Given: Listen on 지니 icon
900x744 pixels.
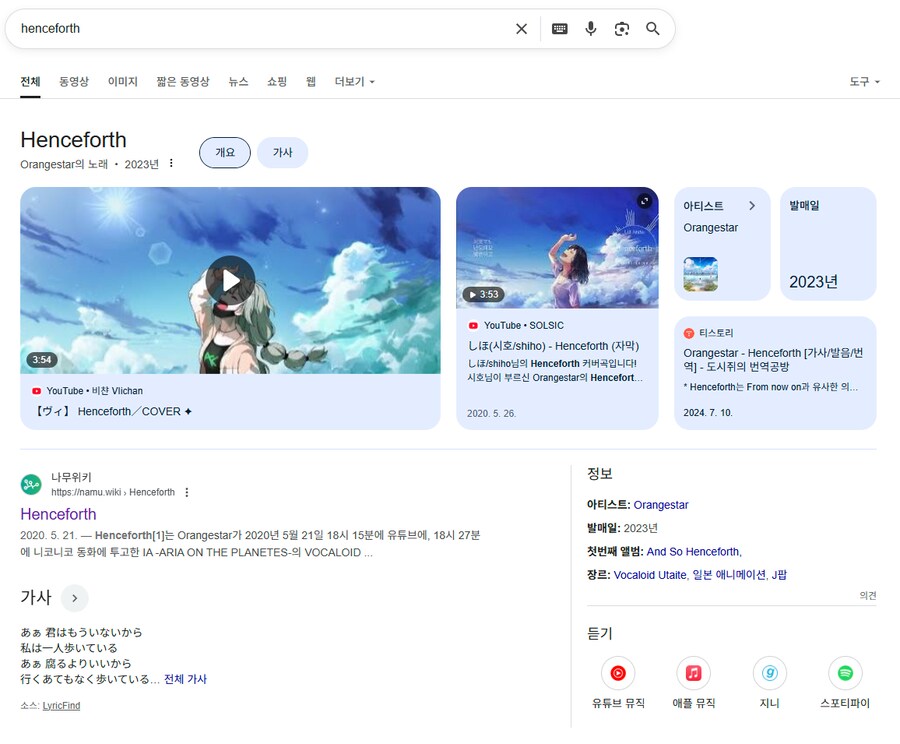Looking at the screenshot, I should [770, 673].
